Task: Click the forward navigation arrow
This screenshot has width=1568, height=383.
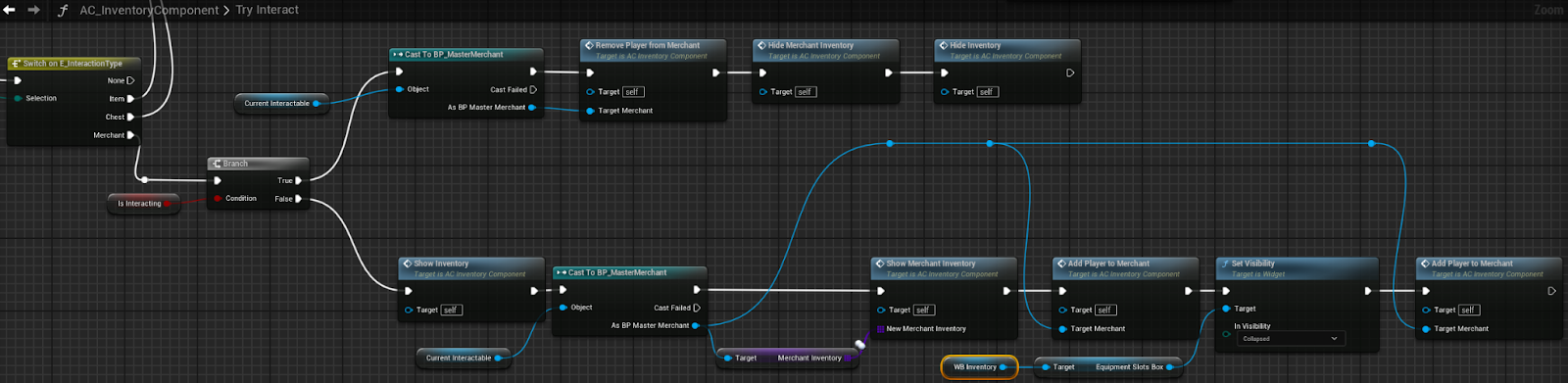Action: click(33, 10)
